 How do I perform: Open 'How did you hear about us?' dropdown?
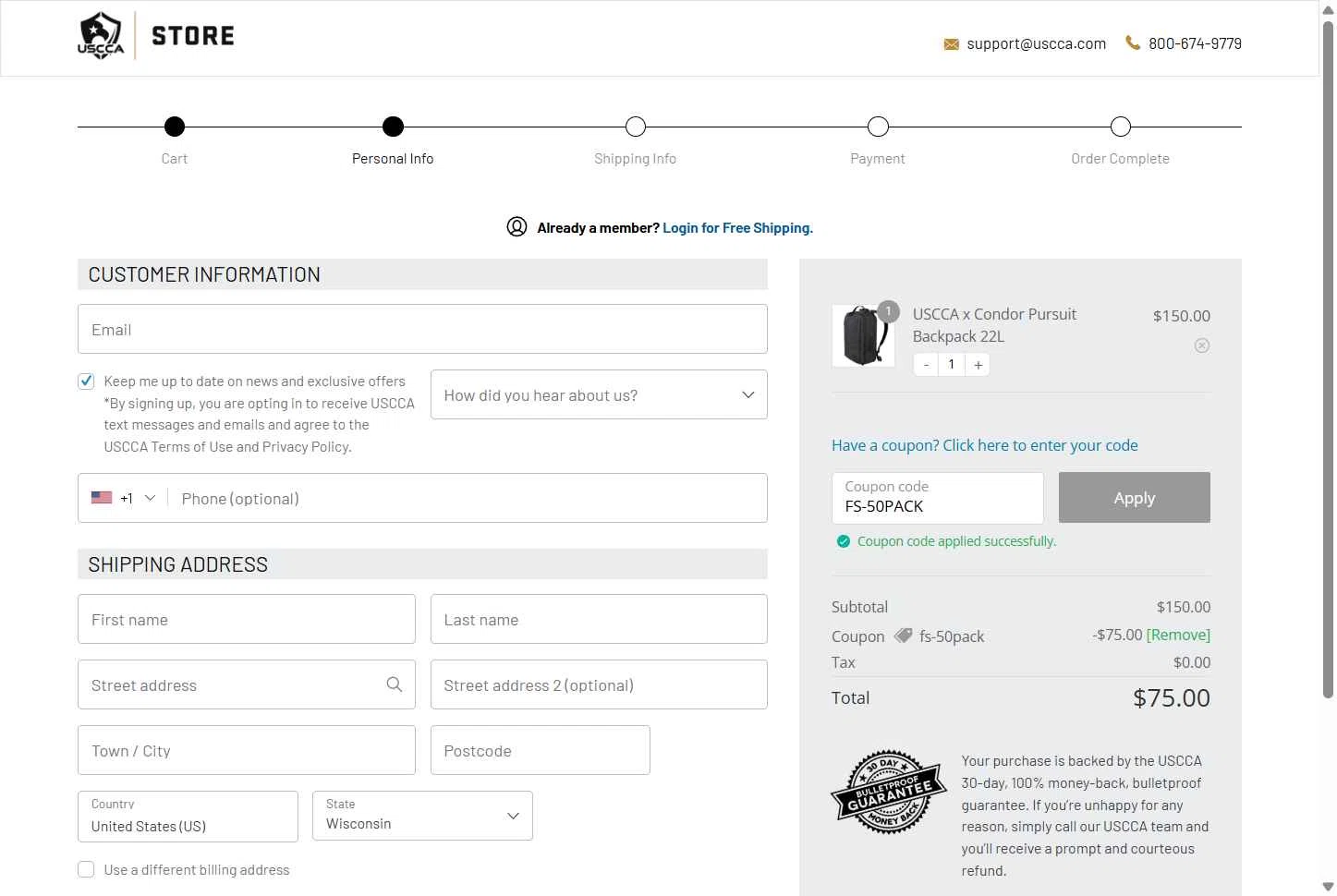pyautogui.click(x=599, y=394)
